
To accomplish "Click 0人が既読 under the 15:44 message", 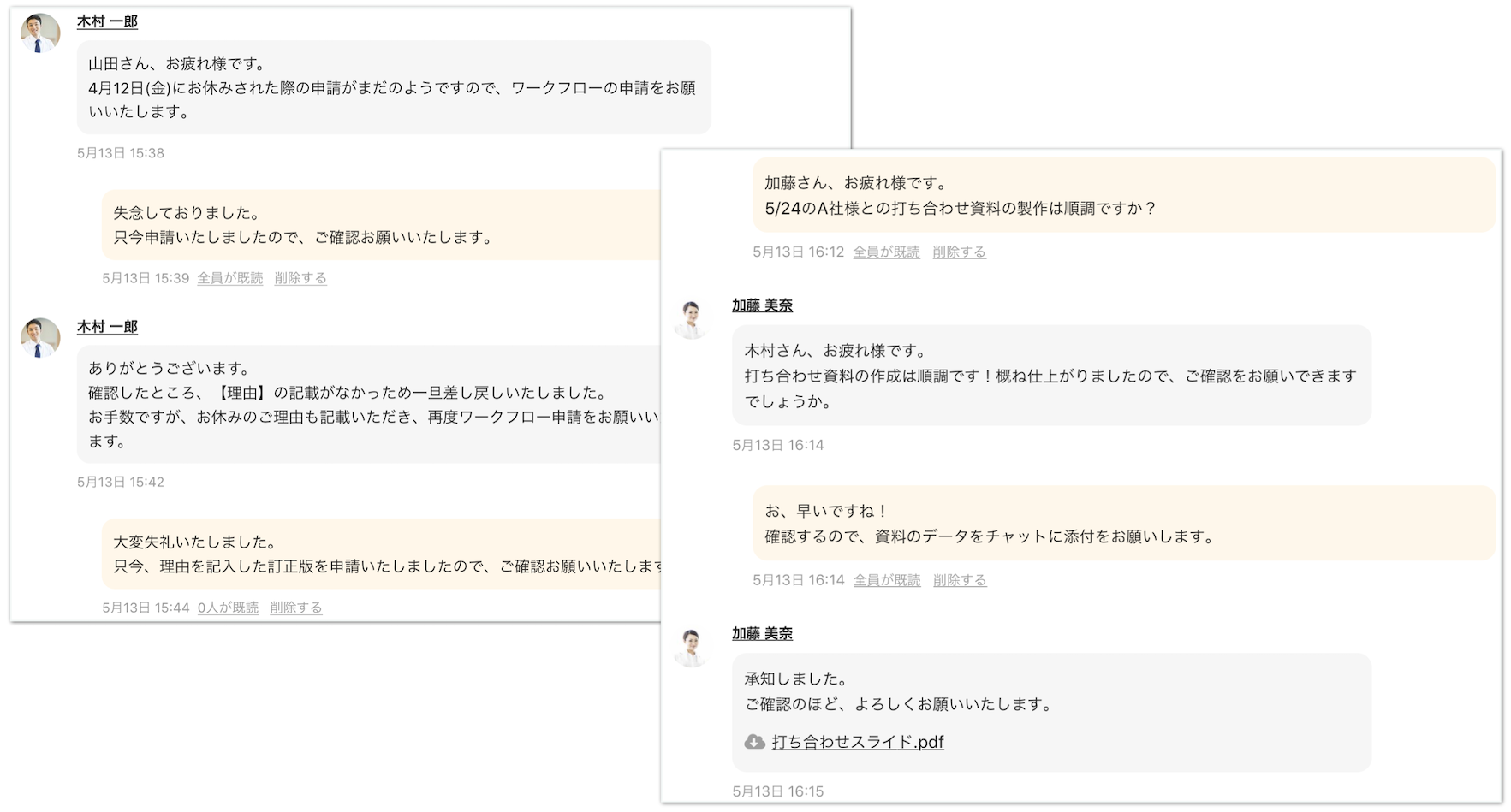I will (228, 608).
